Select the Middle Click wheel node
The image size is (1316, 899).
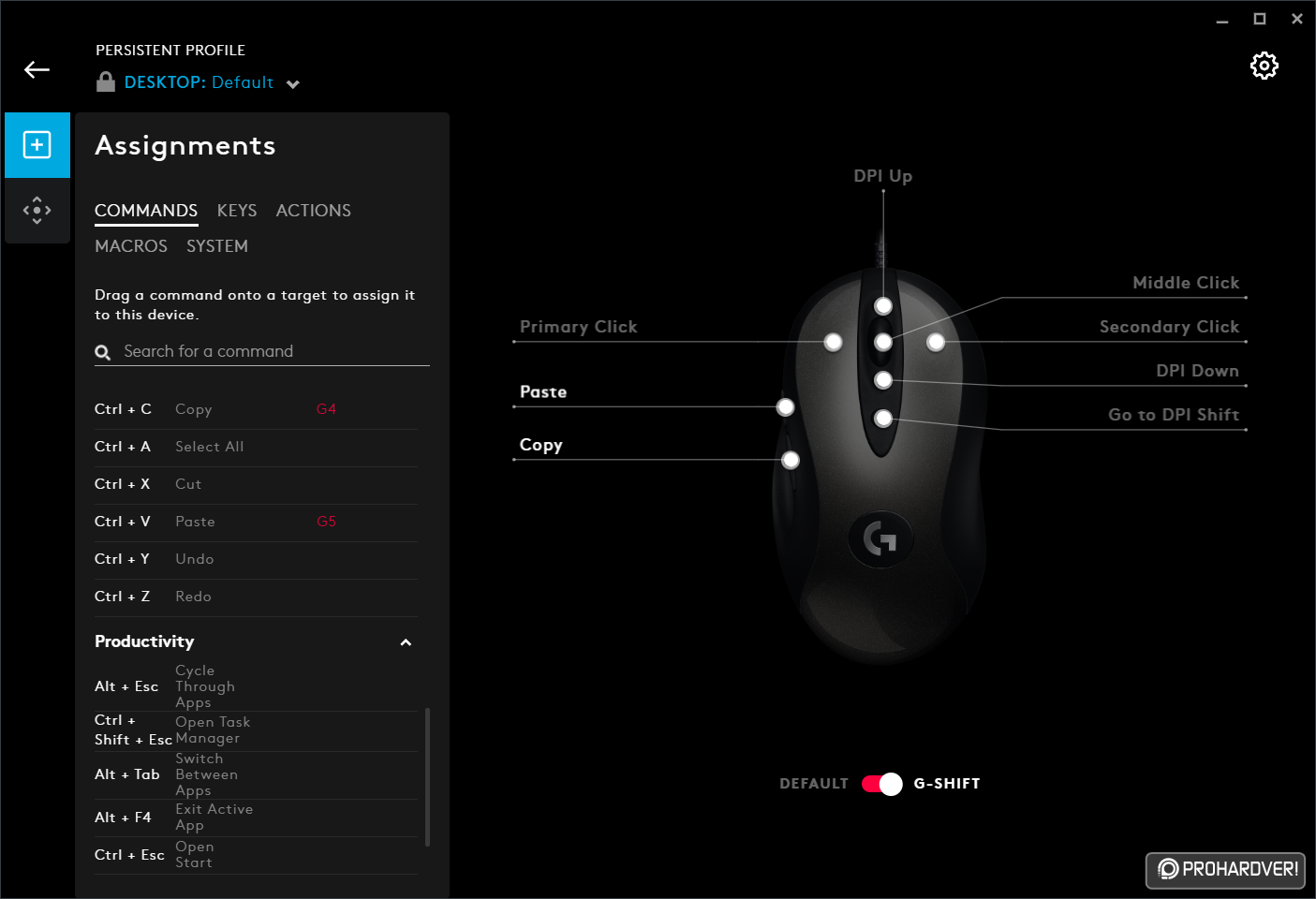pos(883,343)
